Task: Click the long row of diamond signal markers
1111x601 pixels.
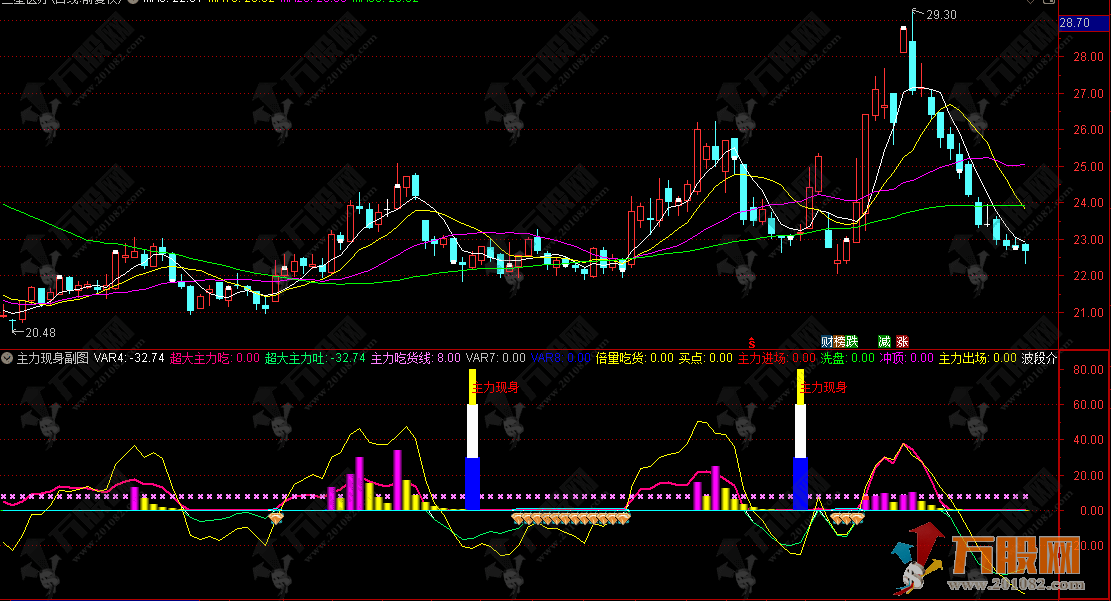Action: pos(571,517)
